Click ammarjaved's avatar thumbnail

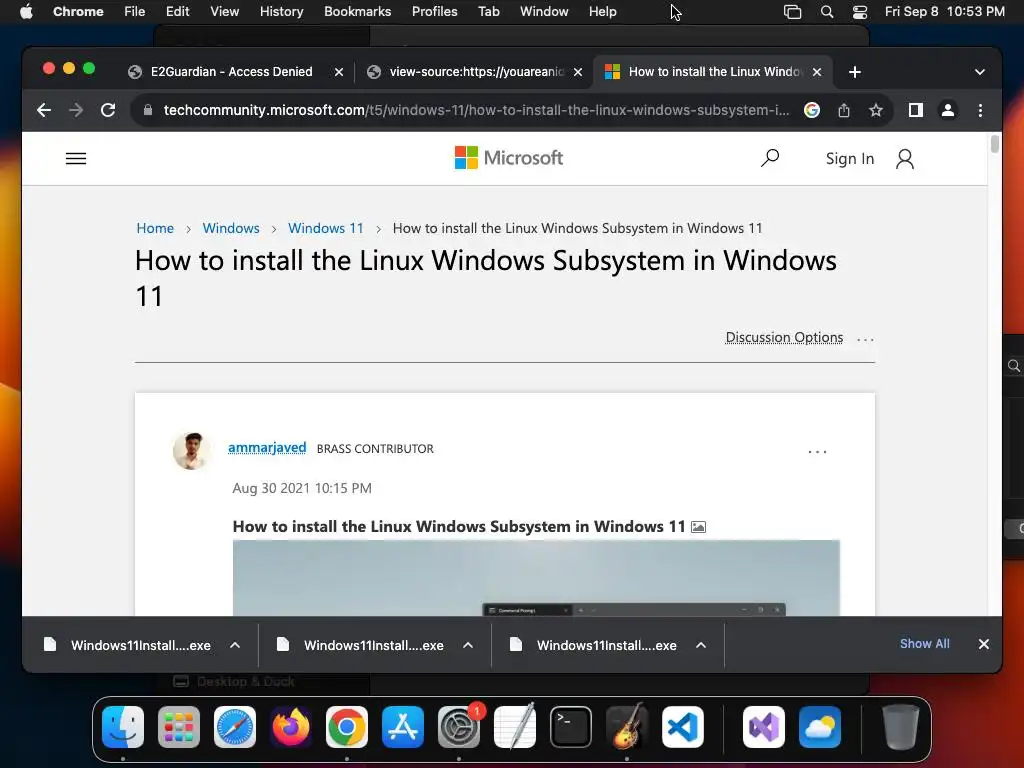(191, 451)
